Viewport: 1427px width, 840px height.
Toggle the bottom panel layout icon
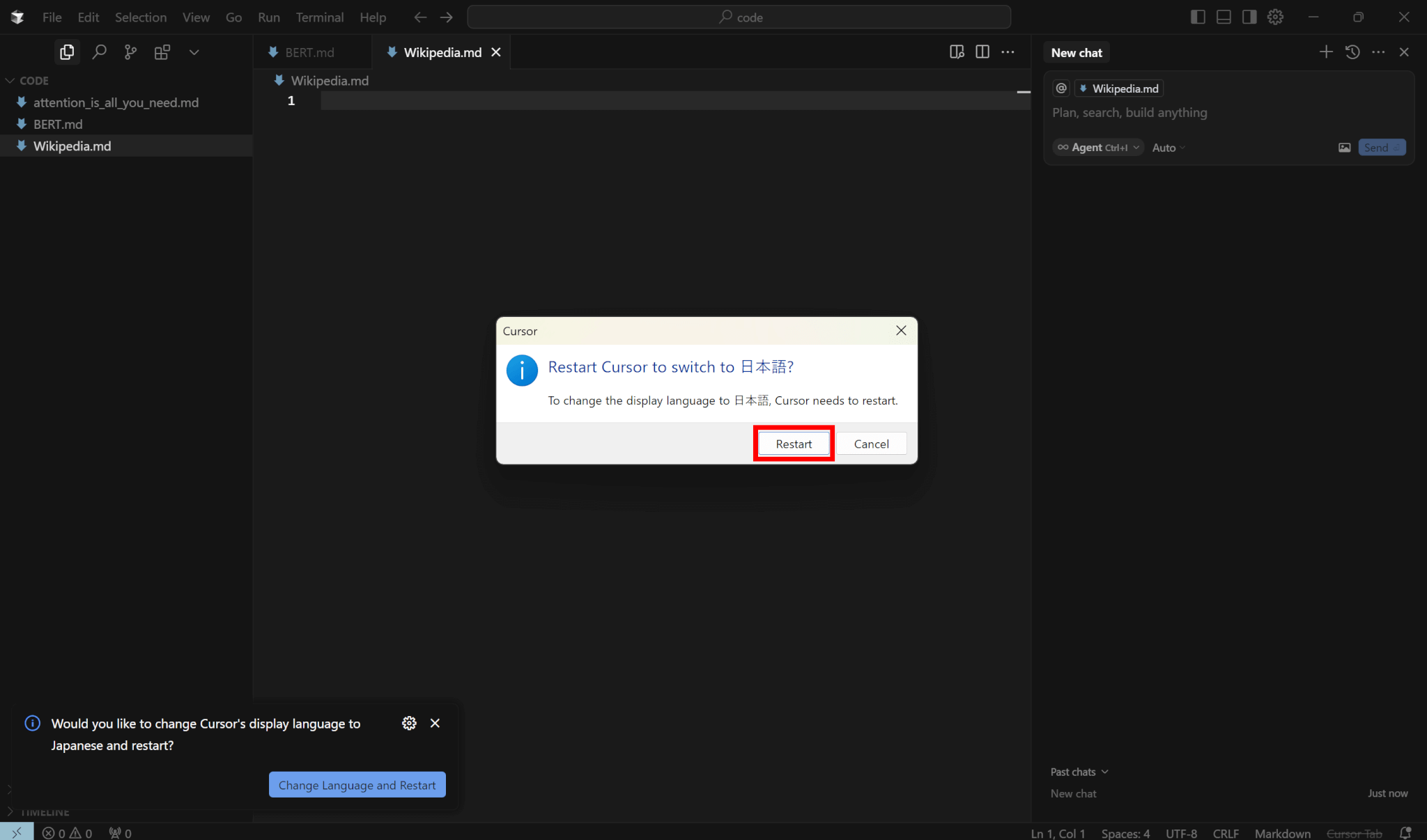[x=1224, y=17]
